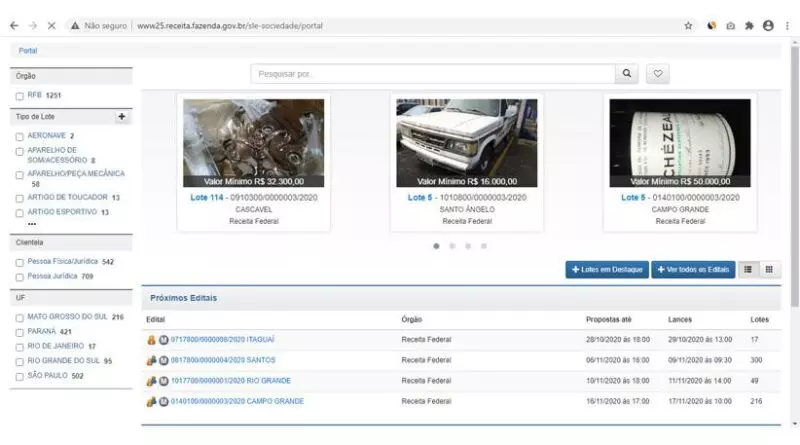Click the search magnifier icon
800x445 pixels.
click(626, 74)
